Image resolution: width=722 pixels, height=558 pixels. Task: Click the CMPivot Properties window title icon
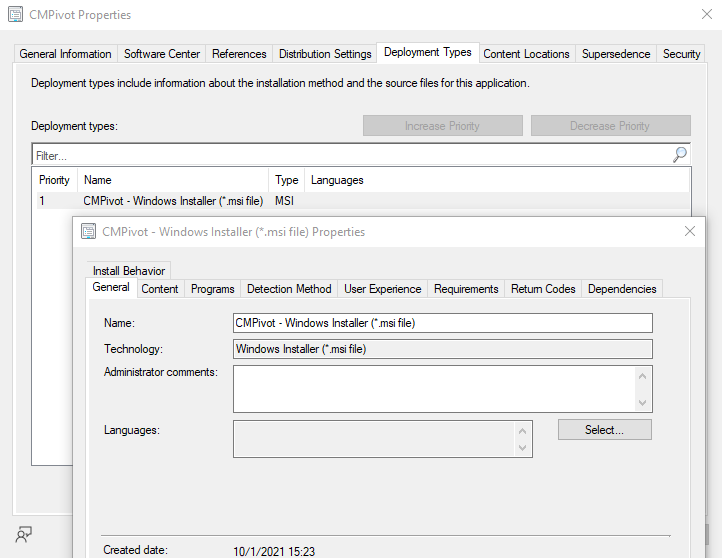pos(15,15)
